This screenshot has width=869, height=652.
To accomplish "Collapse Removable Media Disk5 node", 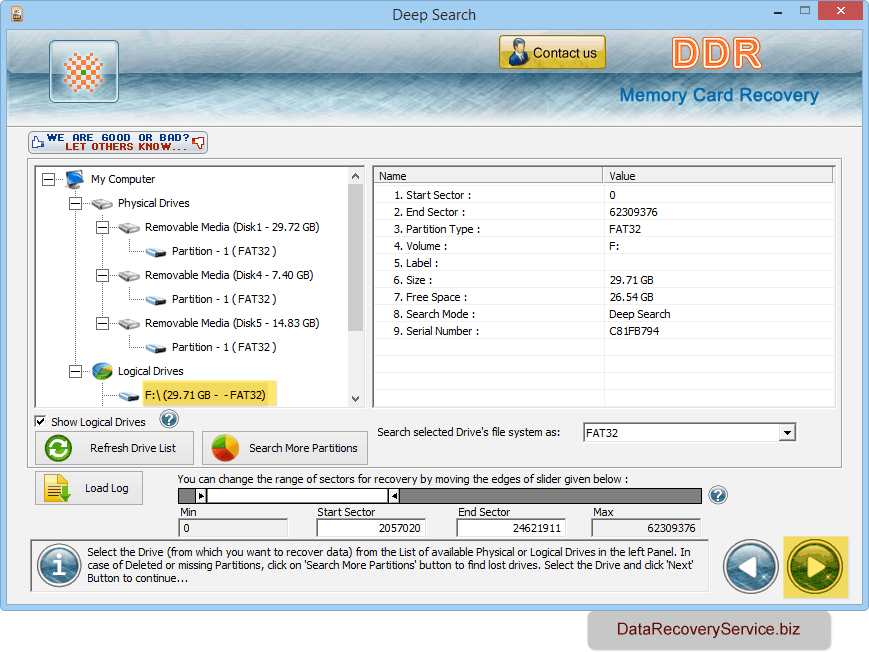I will [103, 323].
